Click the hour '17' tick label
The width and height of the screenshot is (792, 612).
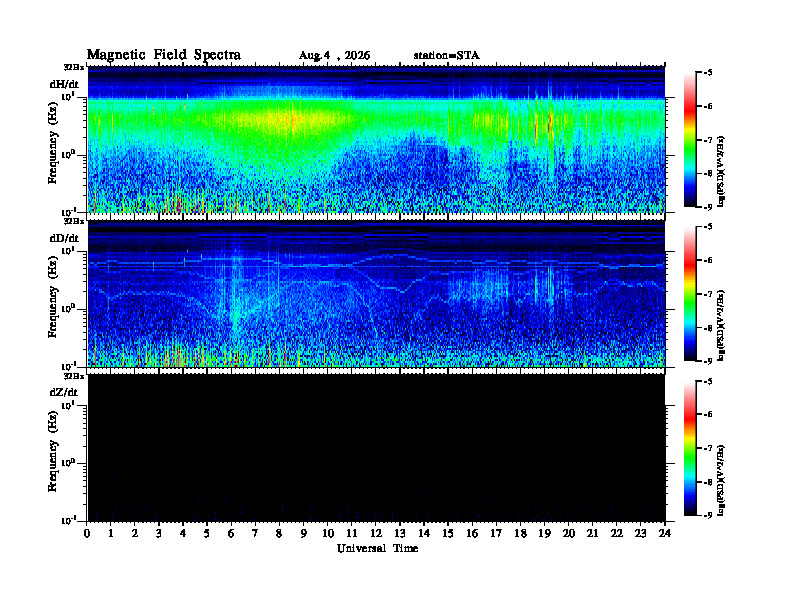pyautogui.click(x=496, y=533)
